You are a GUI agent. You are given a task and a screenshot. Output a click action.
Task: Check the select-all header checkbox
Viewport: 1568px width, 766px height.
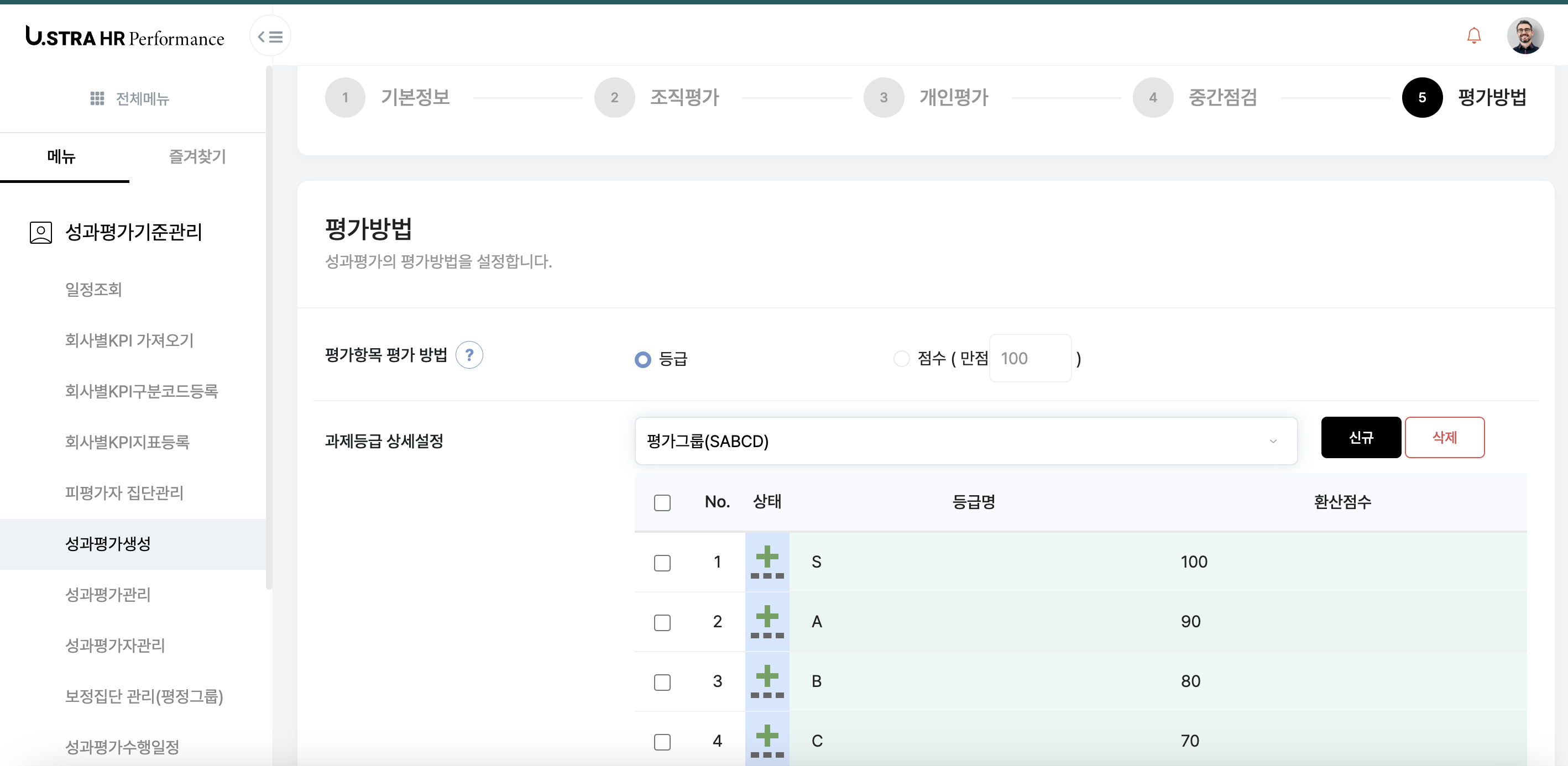662,502
